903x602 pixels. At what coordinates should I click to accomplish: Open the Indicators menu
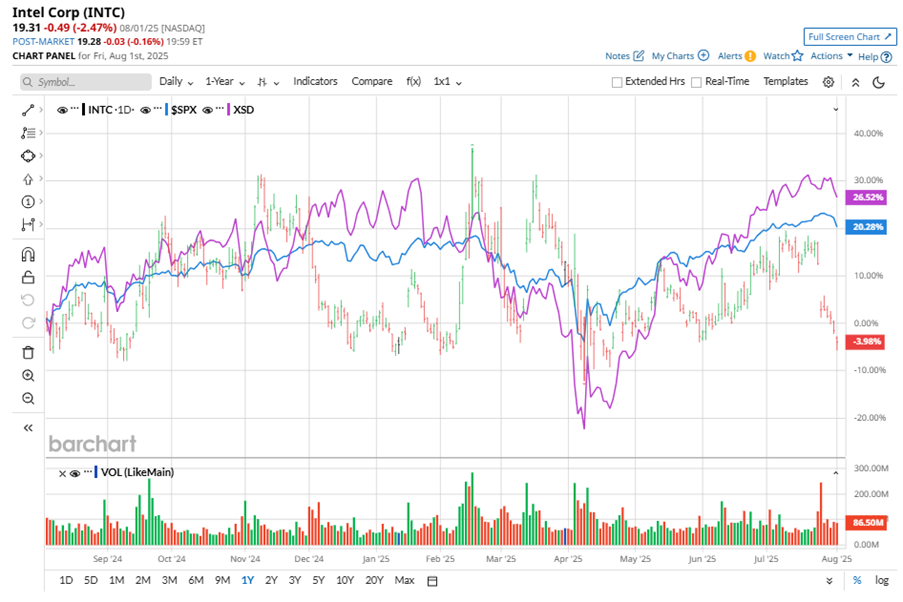(315, 81)
